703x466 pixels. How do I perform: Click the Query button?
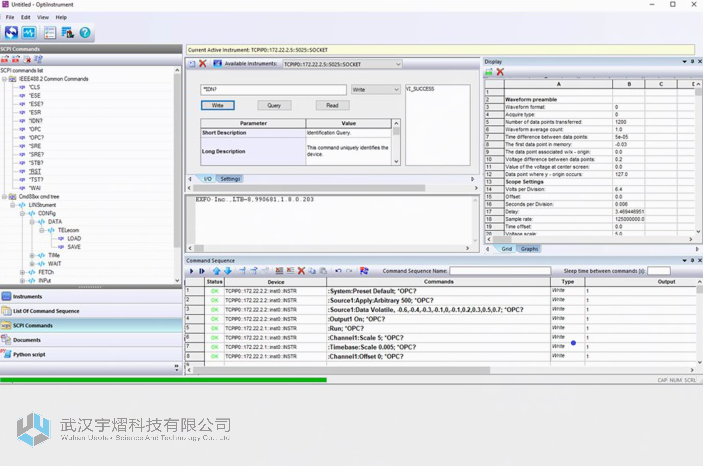click(274, 105)
